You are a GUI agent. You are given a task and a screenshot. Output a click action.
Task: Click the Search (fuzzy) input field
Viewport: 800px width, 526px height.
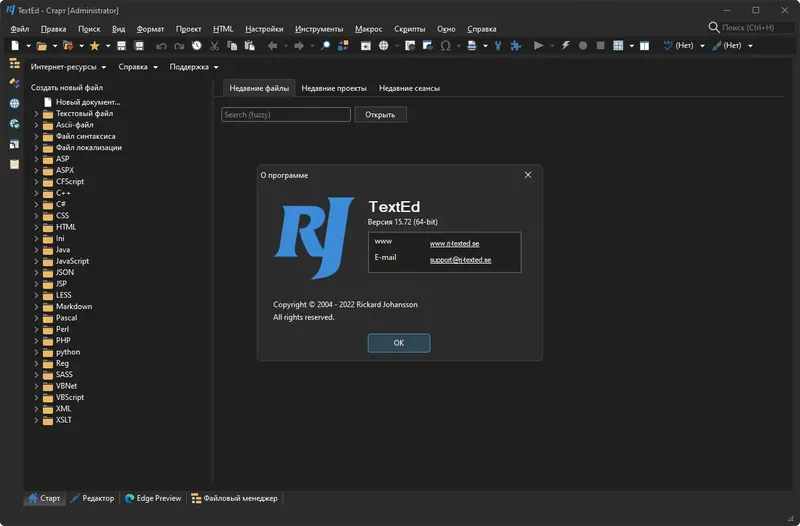pos(286,115)
